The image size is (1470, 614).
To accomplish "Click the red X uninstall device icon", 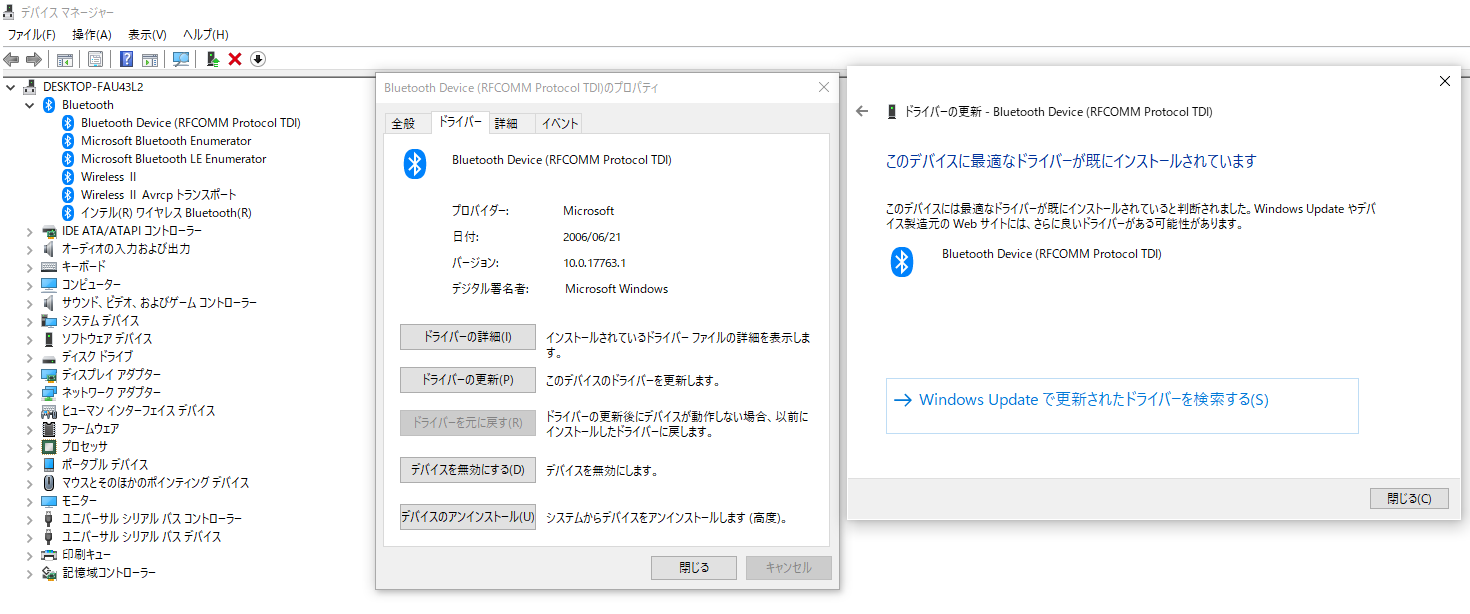I will click(x=235, y=59).
